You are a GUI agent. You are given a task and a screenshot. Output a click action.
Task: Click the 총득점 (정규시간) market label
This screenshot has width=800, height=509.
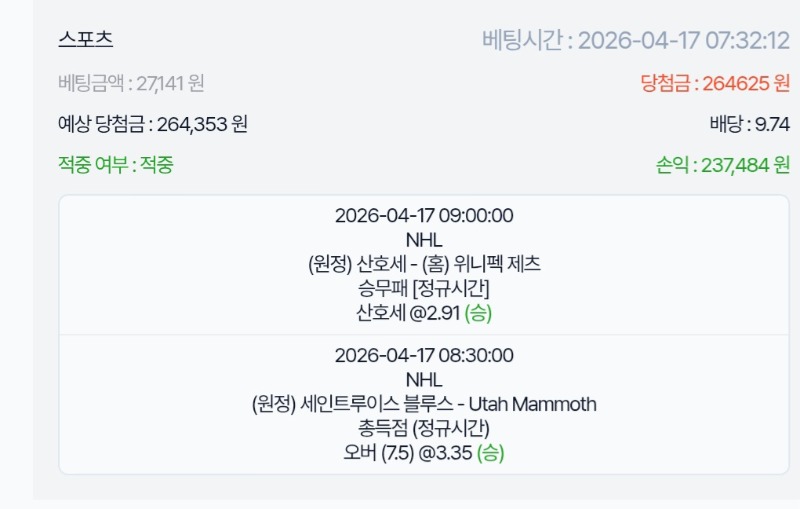424,428
